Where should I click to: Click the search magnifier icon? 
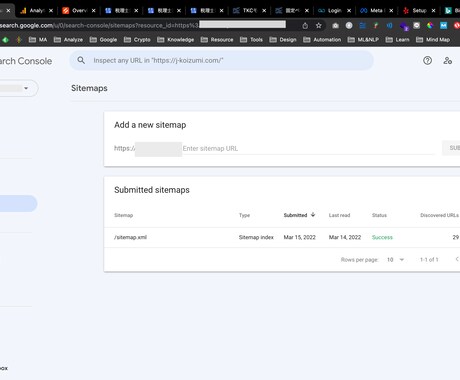pyautogui.click(x=81, y=60)
